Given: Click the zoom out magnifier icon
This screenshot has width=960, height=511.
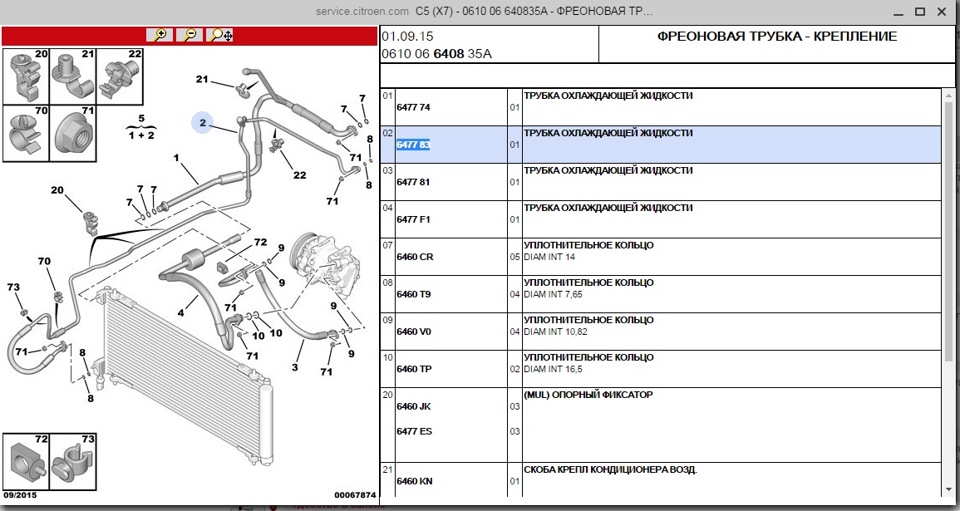Looking at the screenshot, I should [x=190, y=35].
